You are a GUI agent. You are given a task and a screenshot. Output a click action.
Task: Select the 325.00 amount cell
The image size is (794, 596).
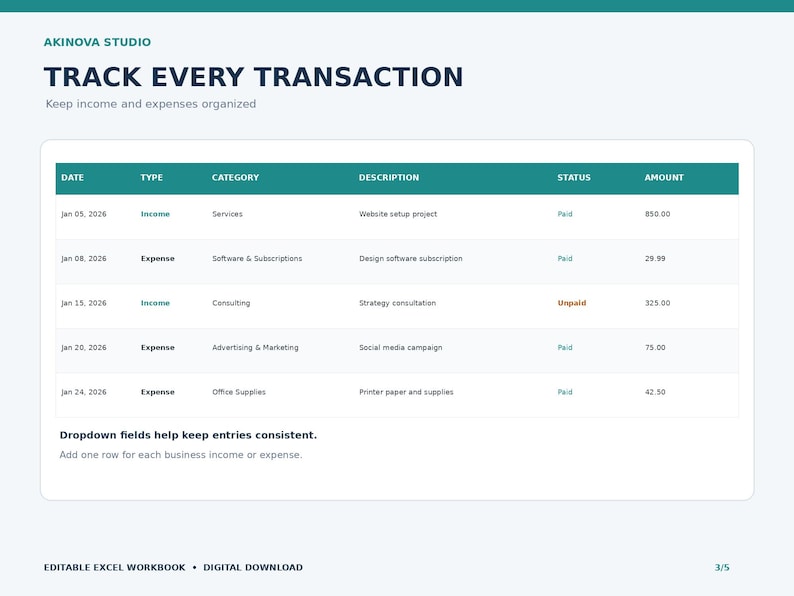coord(657,303)
